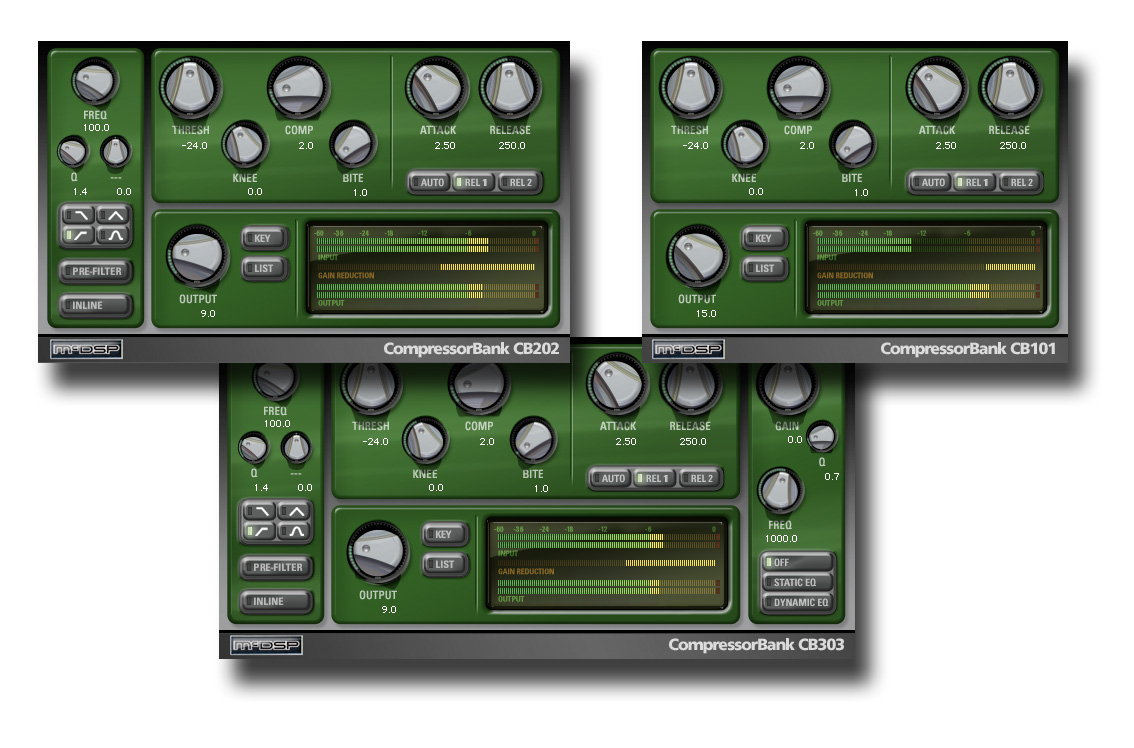
Task: Select REL 2 mode in CB101
Action: coord(1018,182)
